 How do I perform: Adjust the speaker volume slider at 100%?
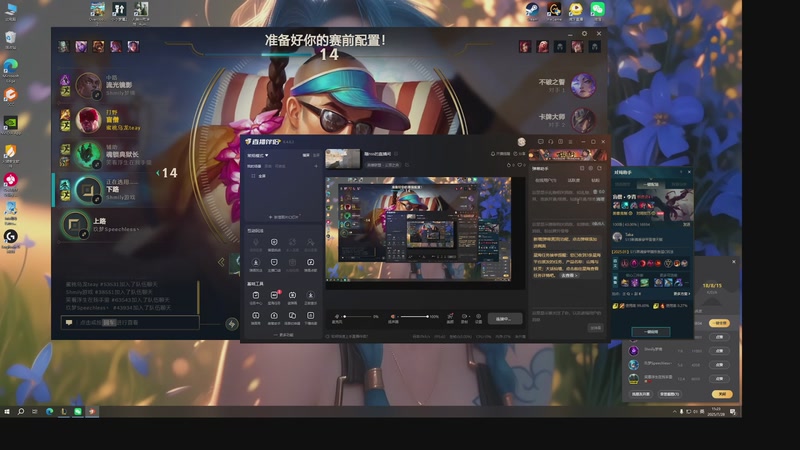pos(414,316)
